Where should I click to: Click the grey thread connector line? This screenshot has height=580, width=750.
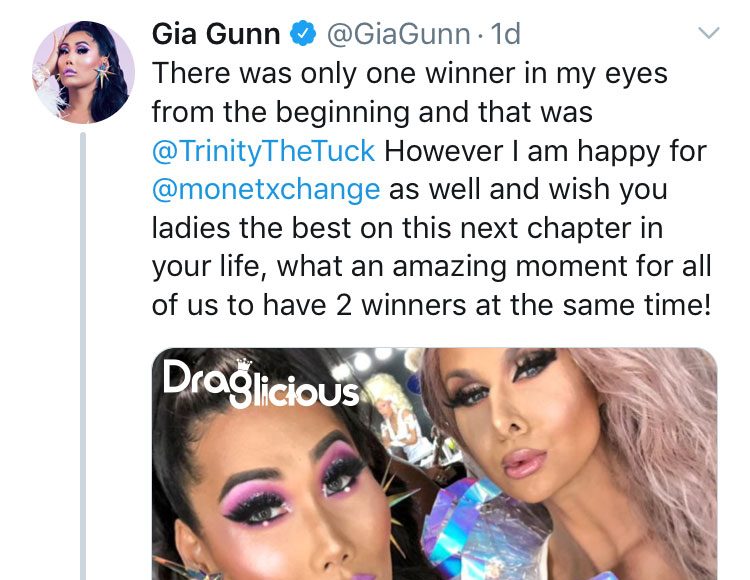(x=83, y=356)
